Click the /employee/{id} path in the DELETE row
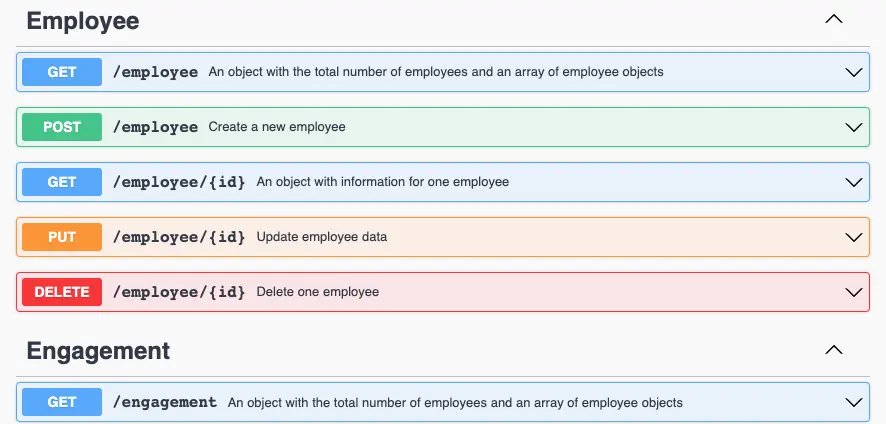The width and height of the screenshot is (886, 424). click(x=179, y=292)
